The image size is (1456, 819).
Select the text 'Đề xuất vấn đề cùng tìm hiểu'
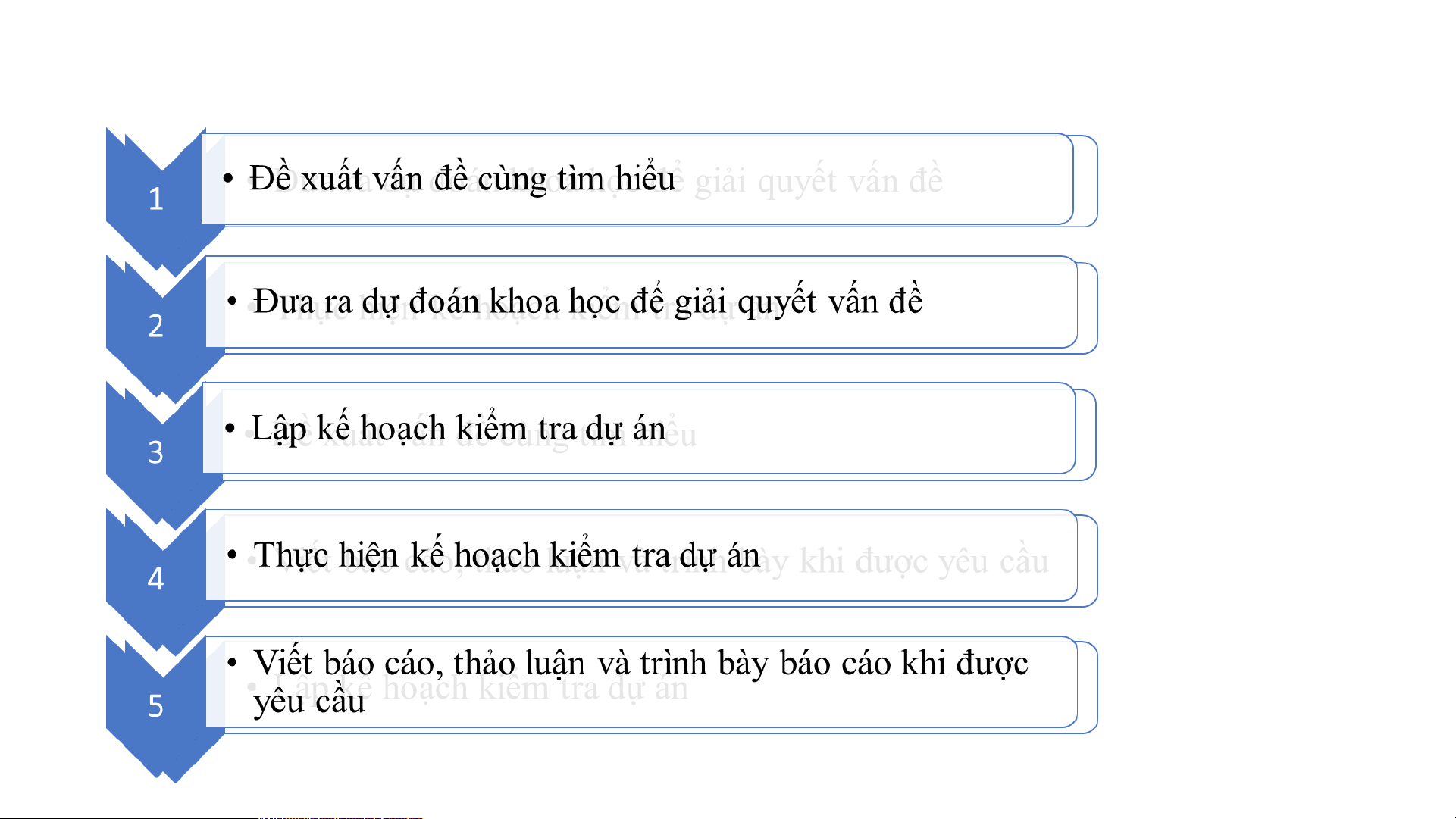tap(462, 179)
